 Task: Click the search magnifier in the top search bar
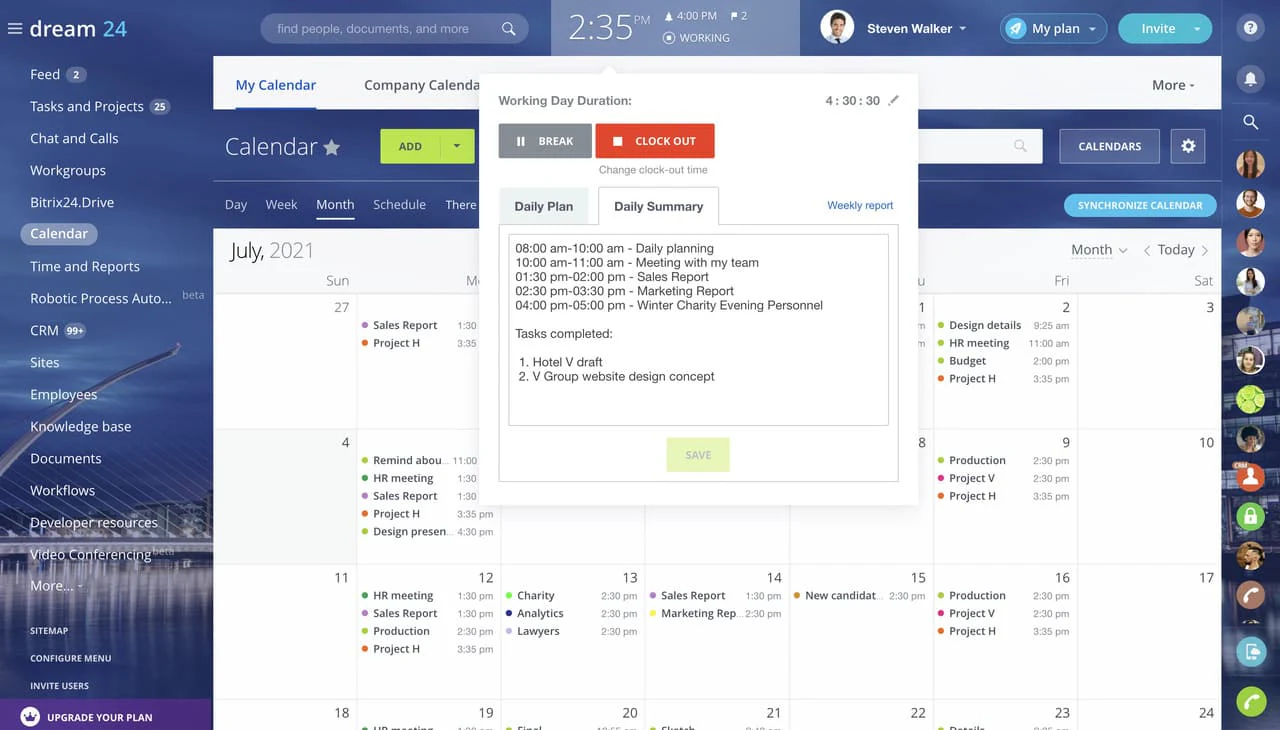[508, 29]
